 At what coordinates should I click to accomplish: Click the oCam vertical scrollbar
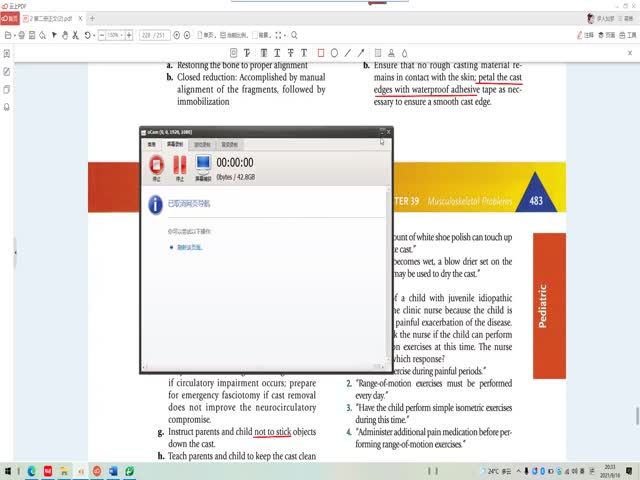[x=388, y=274]
